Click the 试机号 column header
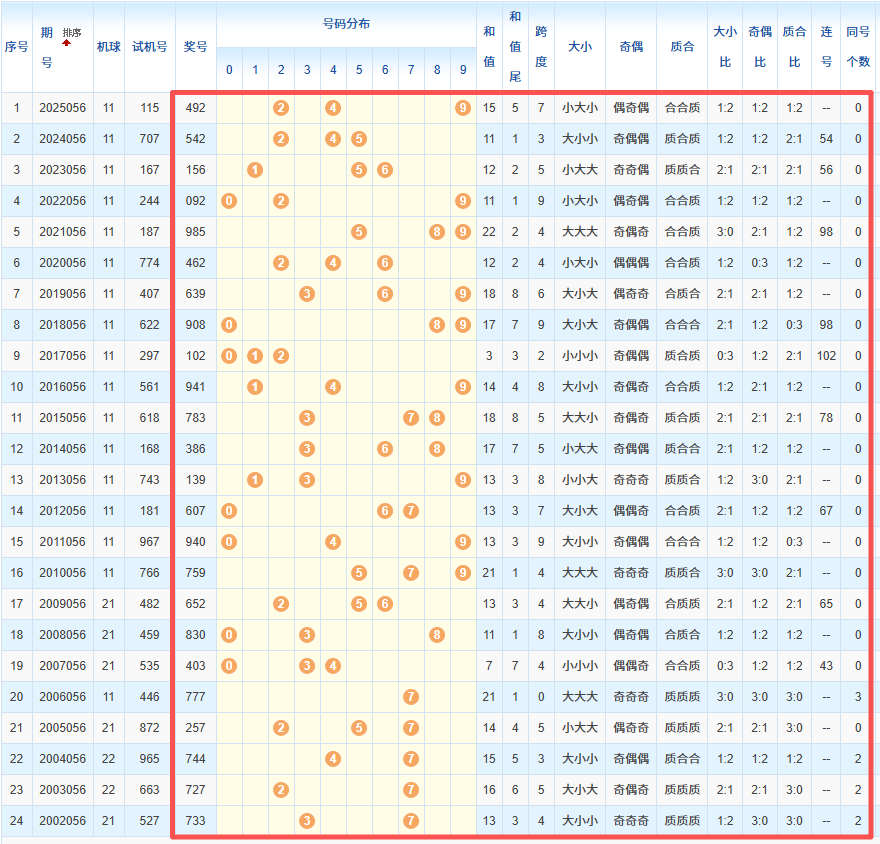Image resolution: width=880 pixels, height=844 pixels. click(x=150, y=47)
